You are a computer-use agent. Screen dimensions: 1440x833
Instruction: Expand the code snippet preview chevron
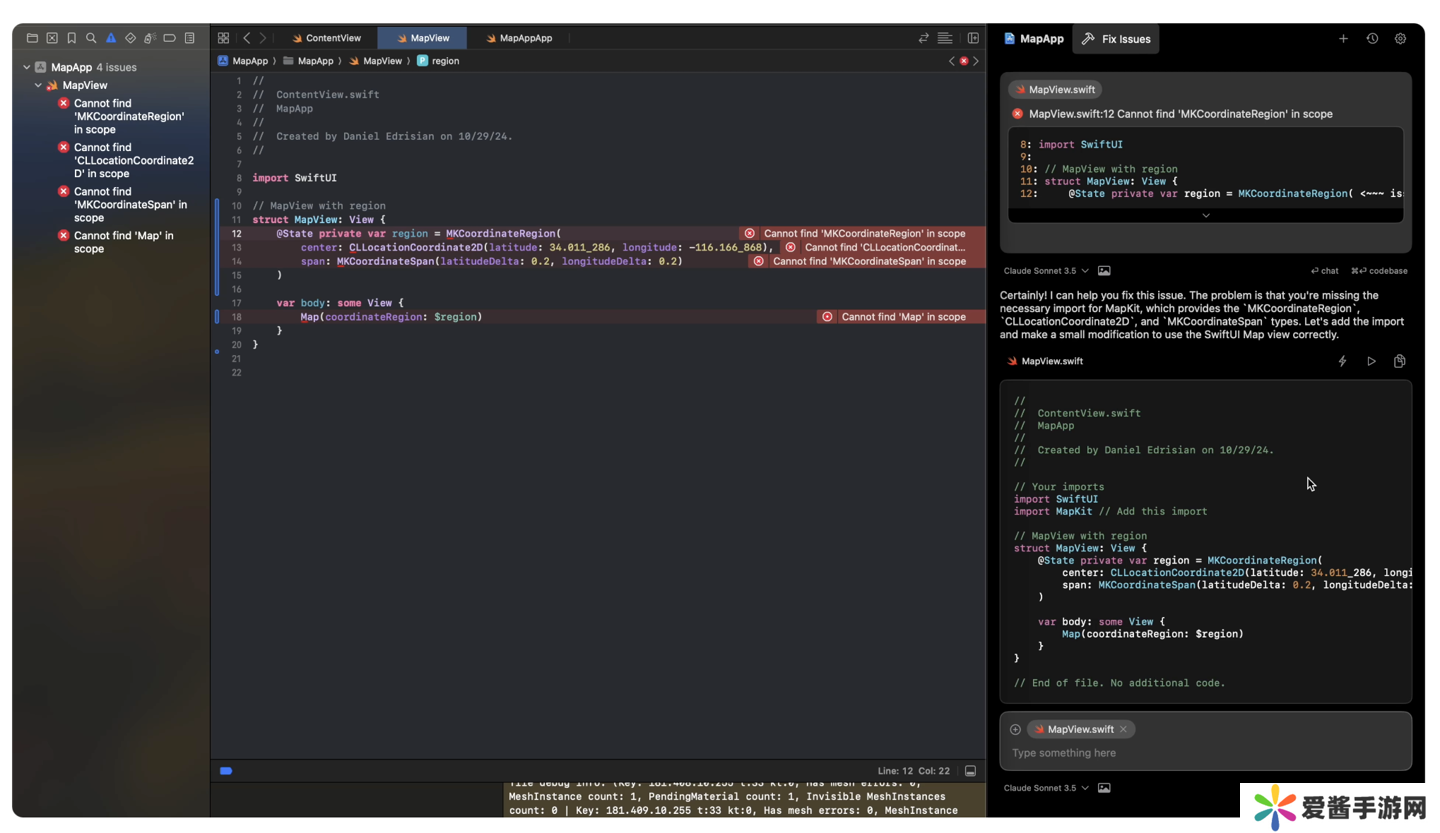point(1205,215)
